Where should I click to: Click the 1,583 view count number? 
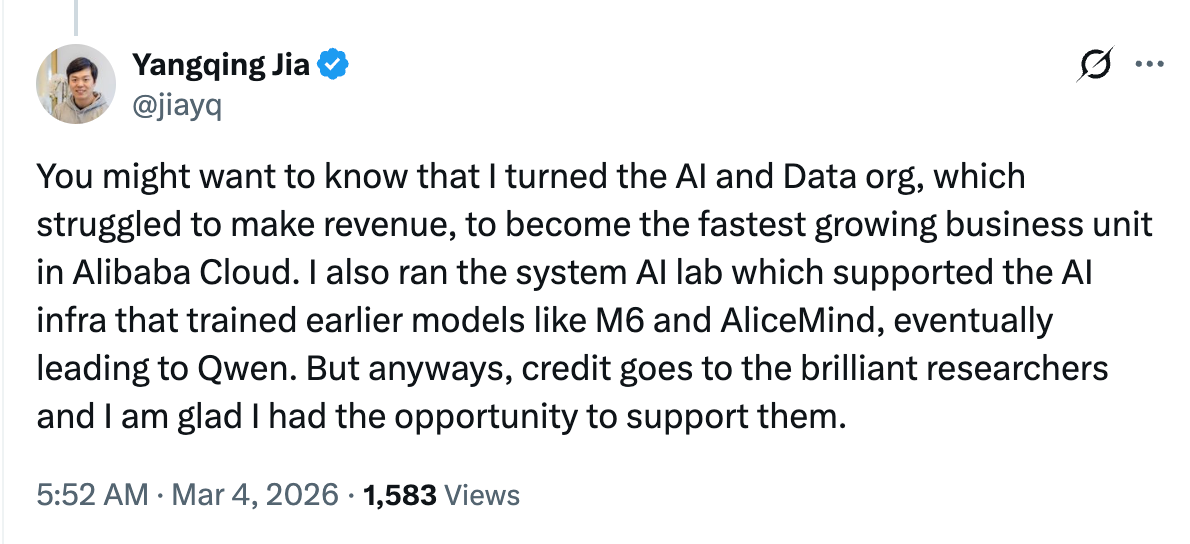click(400, 494)
